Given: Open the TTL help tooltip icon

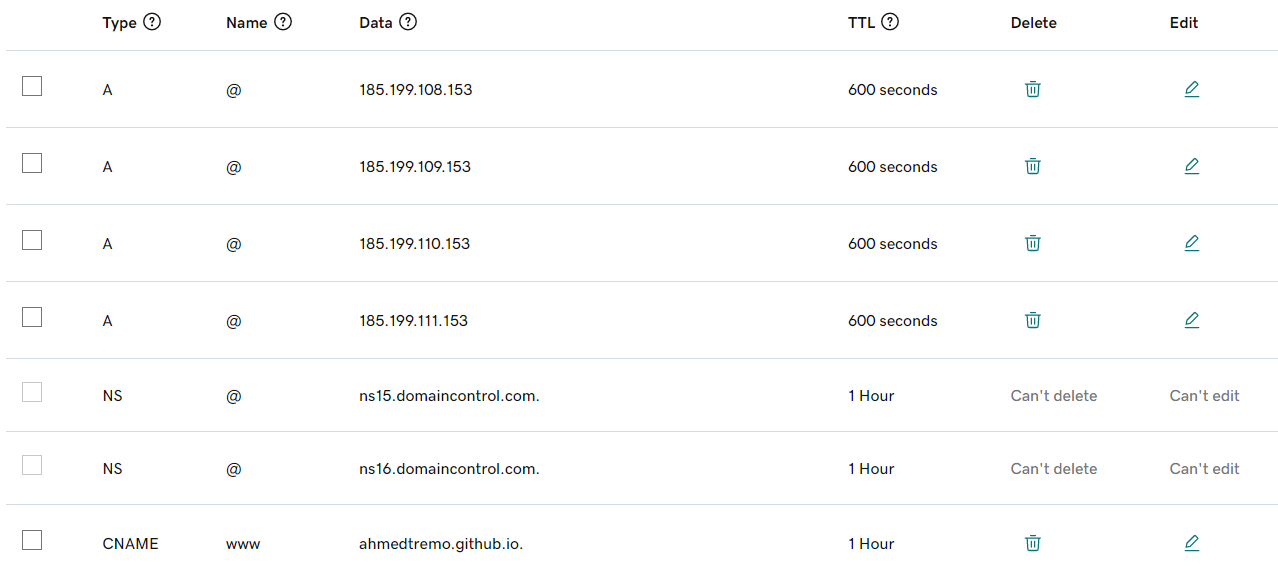Looking at the screenshot, I should pos(890,22).
